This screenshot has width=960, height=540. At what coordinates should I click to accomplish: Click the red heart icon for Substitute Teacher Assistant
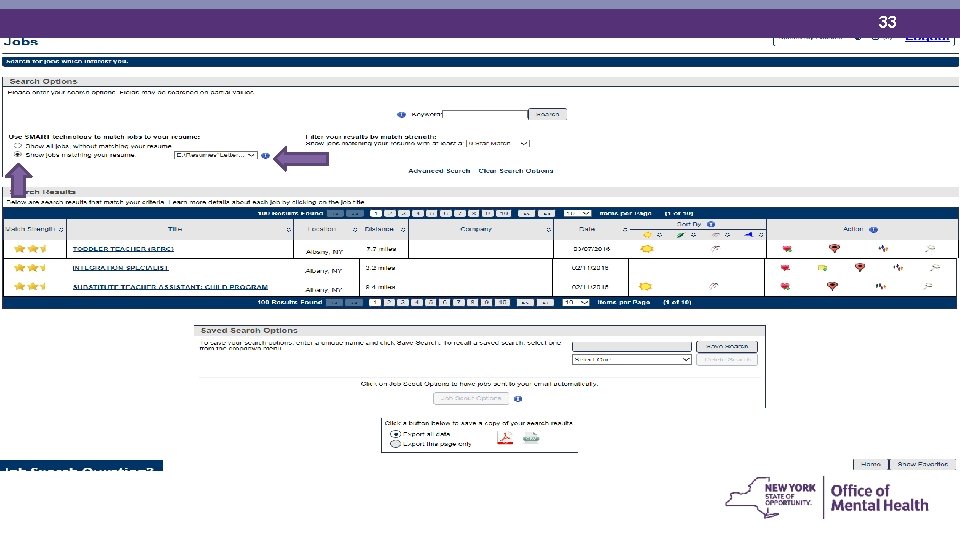785,286
